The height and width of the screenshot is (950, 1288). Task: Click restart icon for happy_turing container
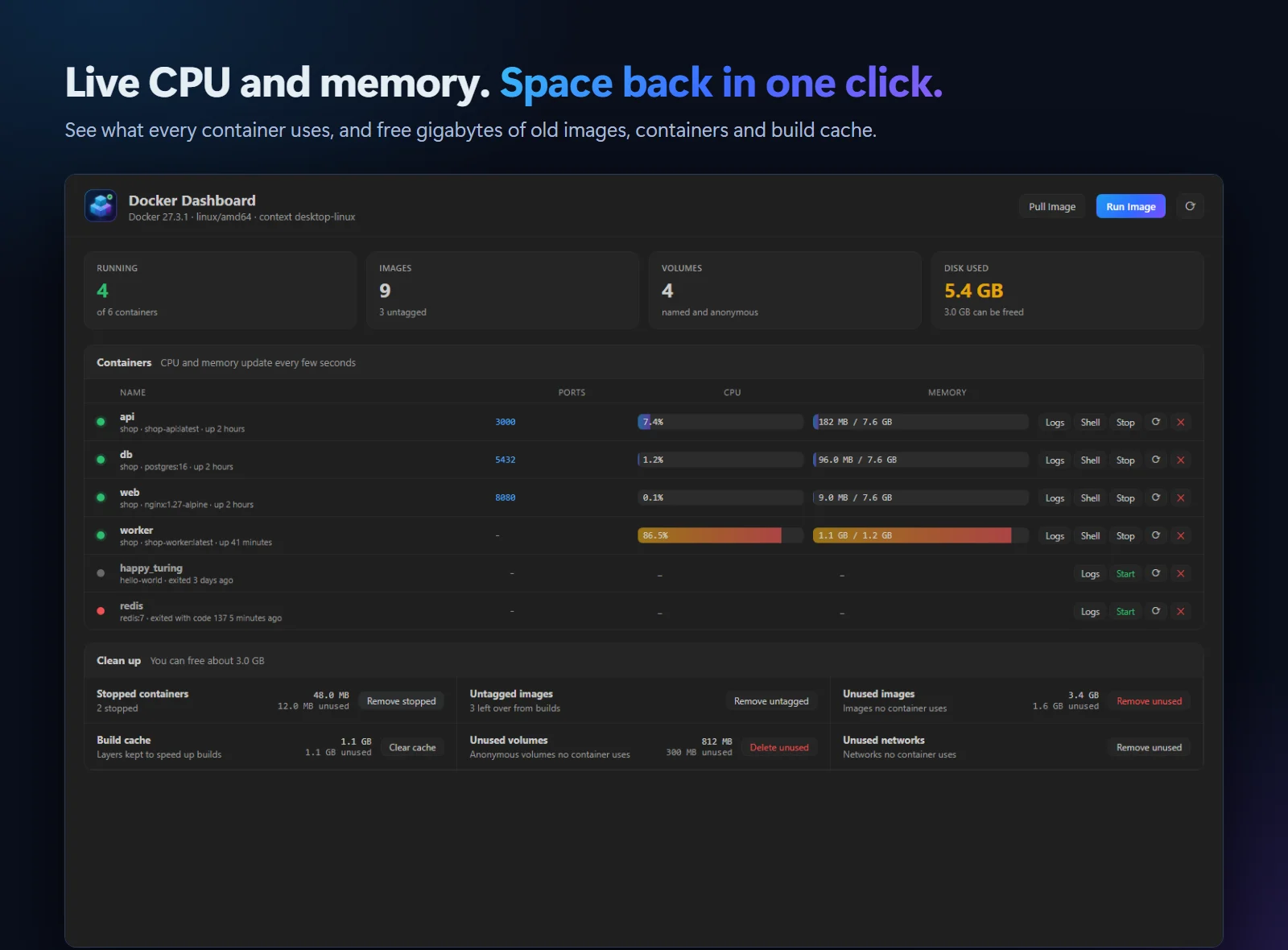click(x=1155, y=573)
